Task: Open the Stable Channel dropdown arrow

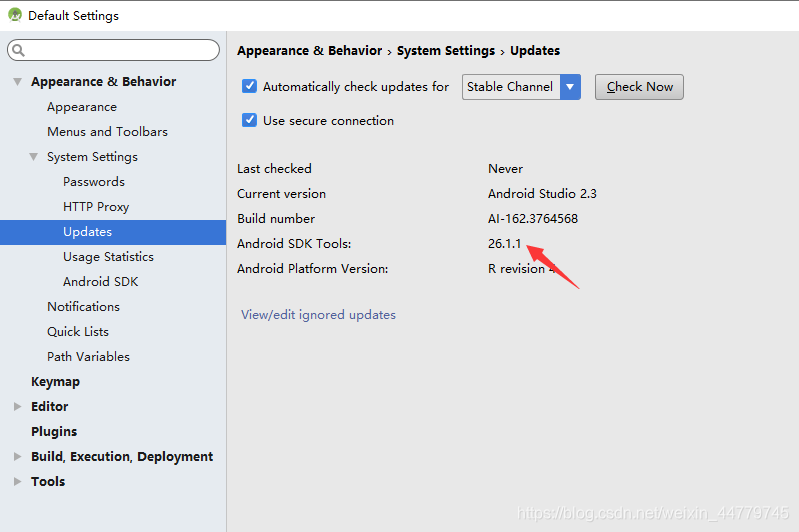Action: (570, 87)
